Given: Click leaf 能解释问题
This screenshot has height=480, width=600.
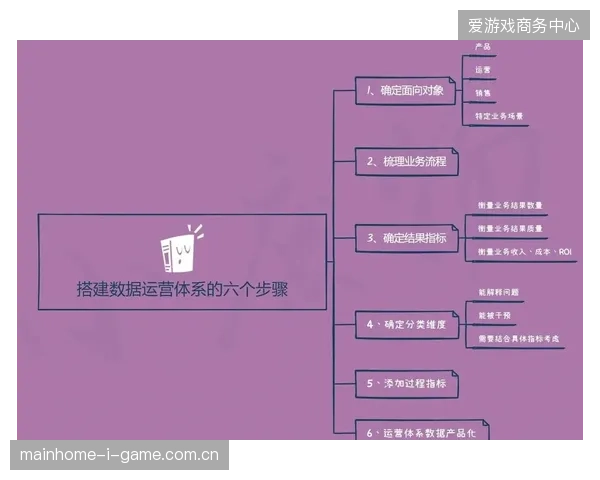Looking at the screenshot, I should pos(499,292).
